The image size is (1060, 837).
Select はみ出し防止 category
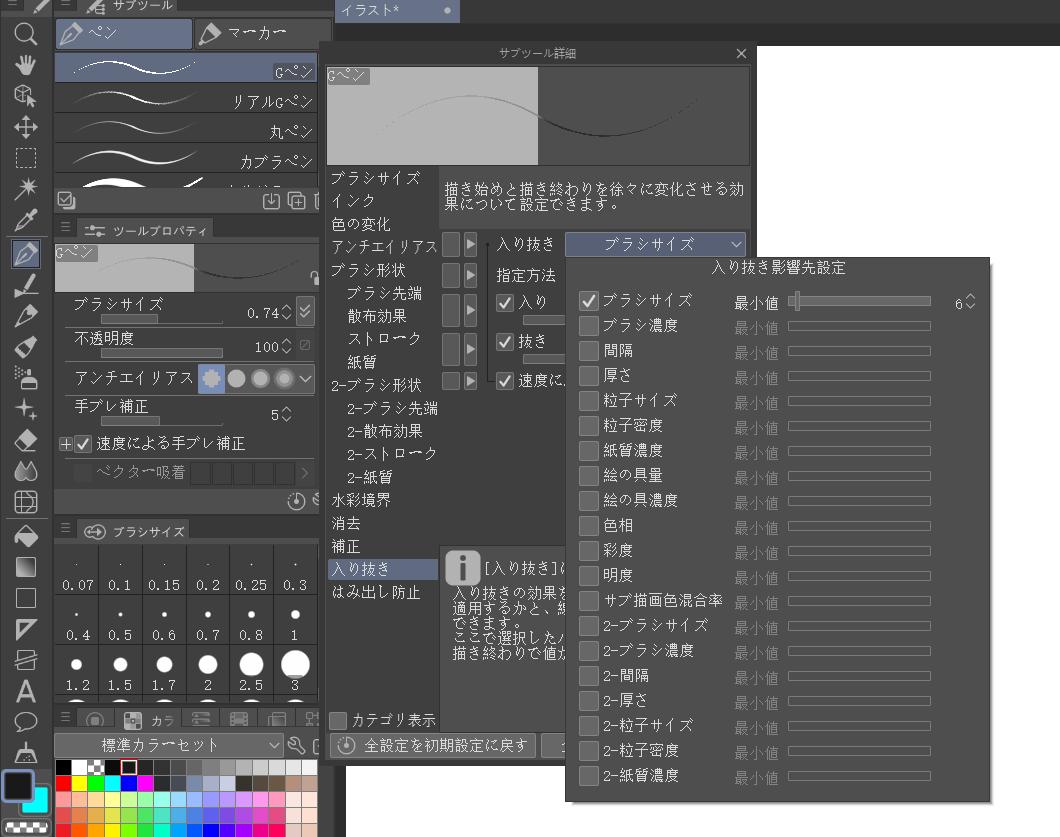pyautogui.click(x=376, y=592)
